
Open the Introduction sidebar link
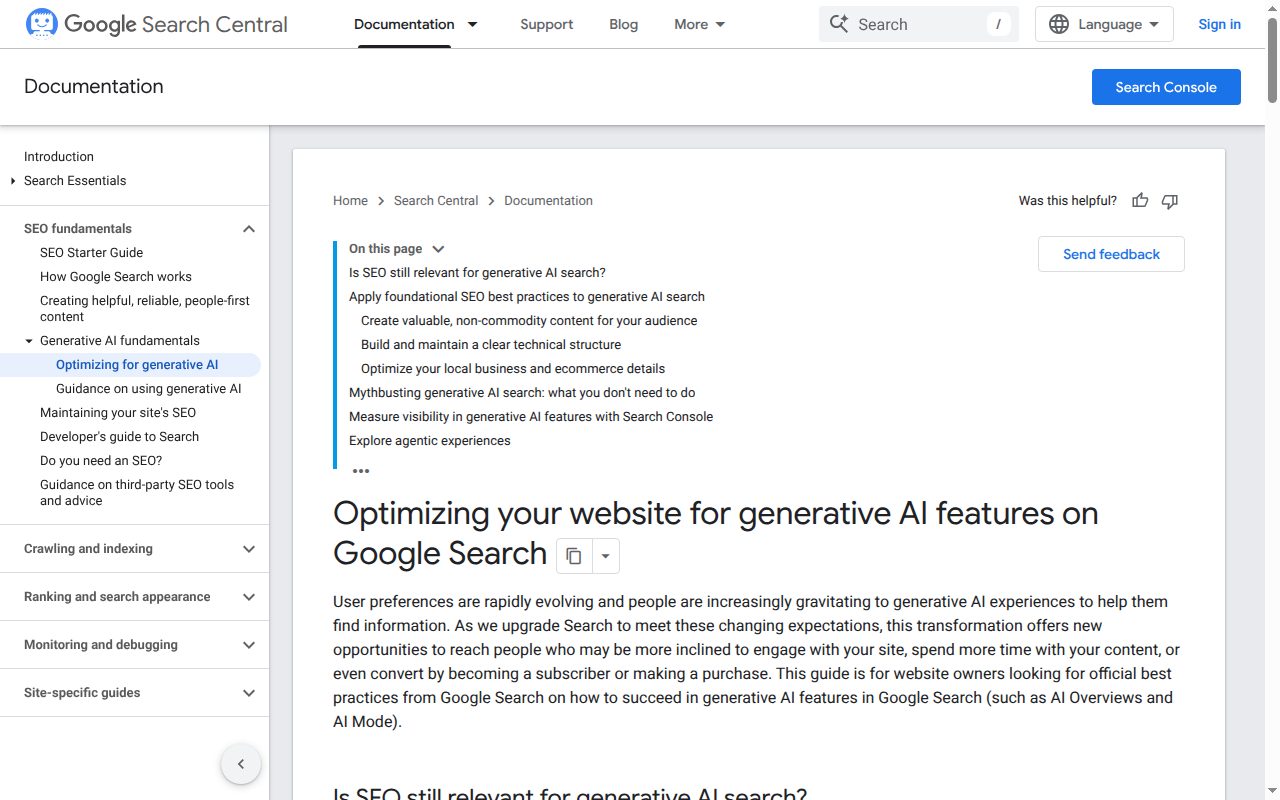click(x=59, y=157)
